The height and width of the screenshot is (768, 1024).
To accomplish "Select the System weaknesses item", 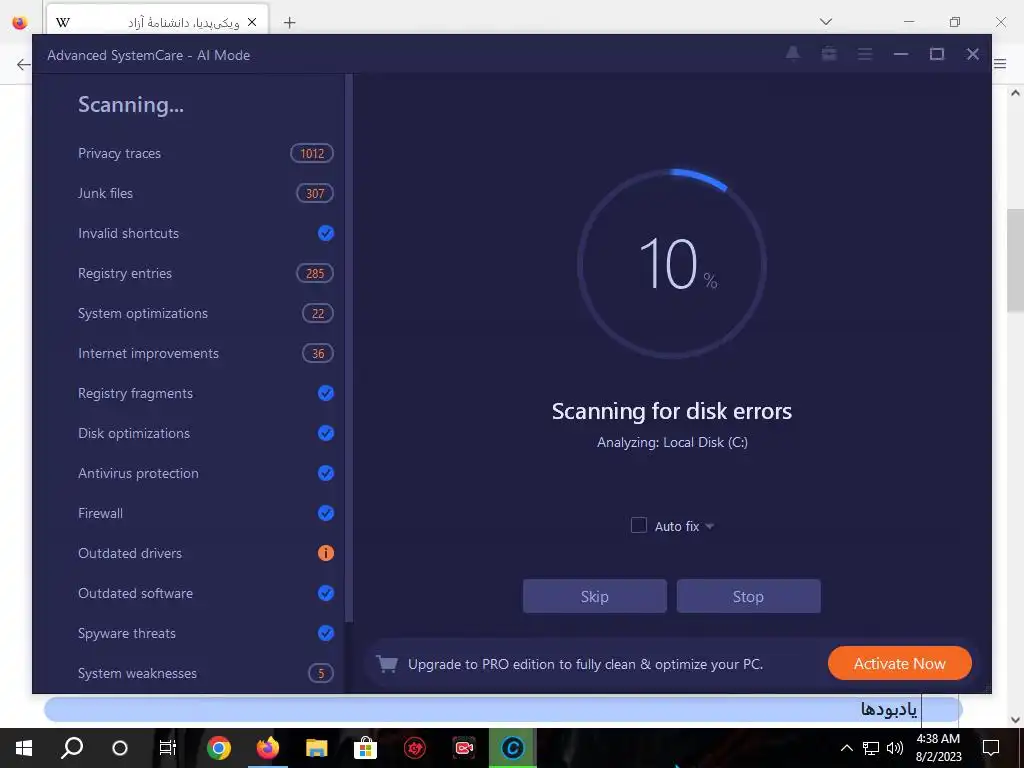I will click(137, 673).
